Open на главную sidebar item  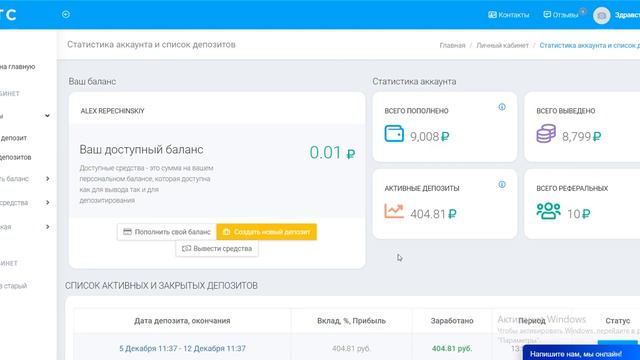tap(17, 67)
